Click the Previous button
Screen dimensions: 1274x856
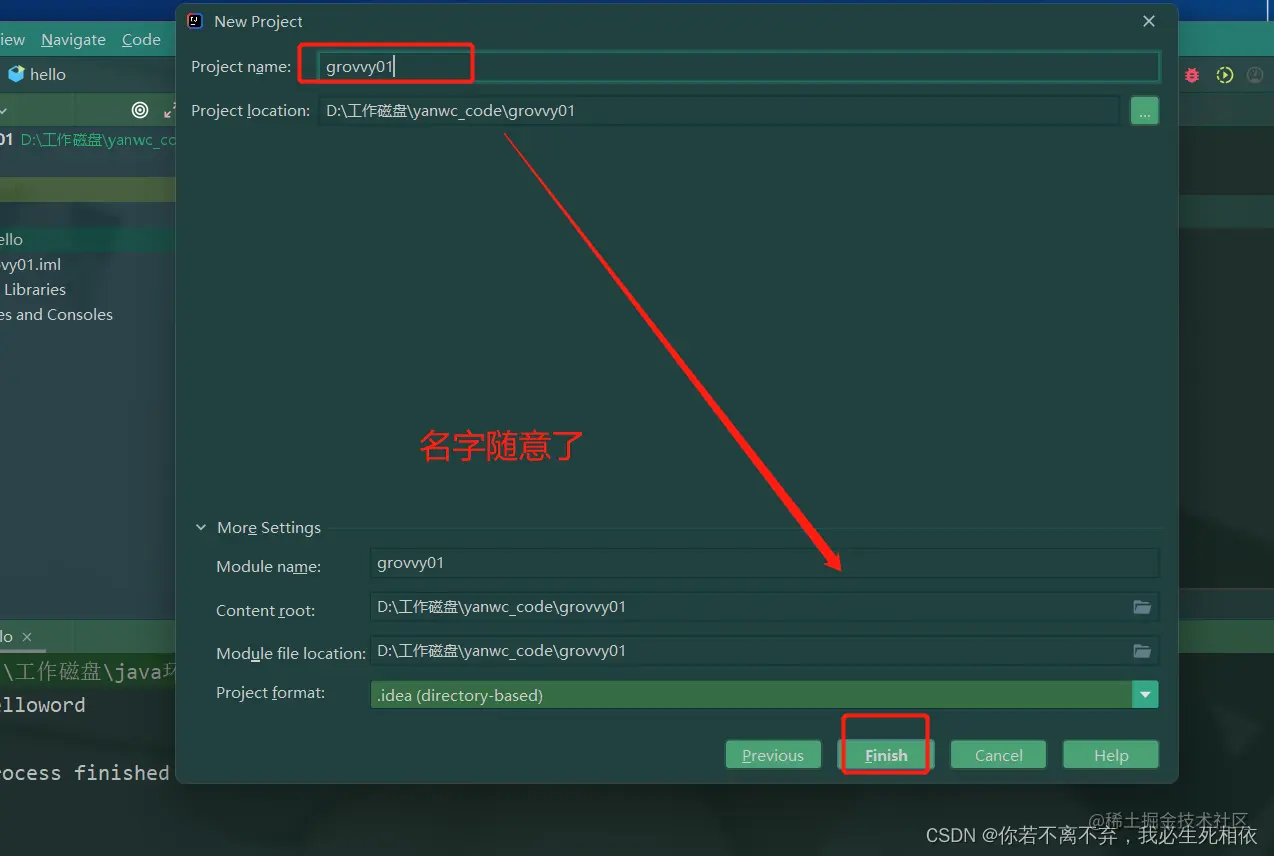[x=773, y=755]
